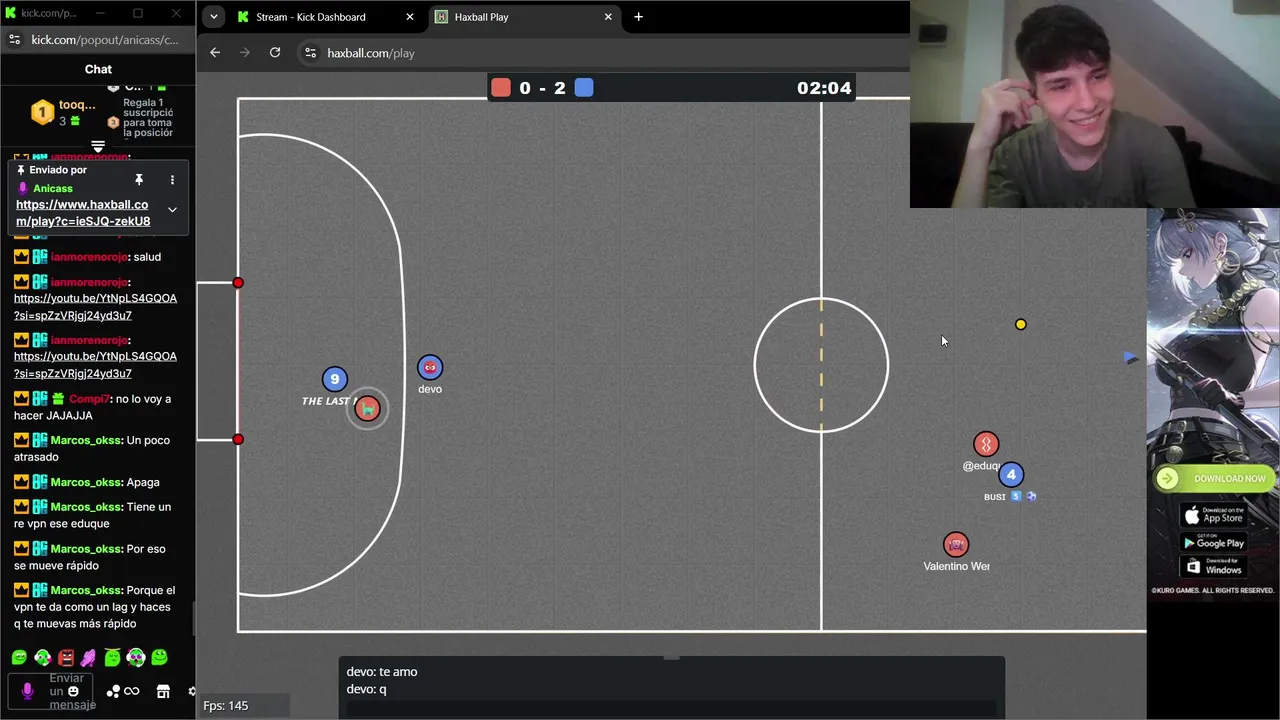Click the Kick favicon in popout title bar
This screenshot has width=1280, height=720.
(x=11, y=13)
